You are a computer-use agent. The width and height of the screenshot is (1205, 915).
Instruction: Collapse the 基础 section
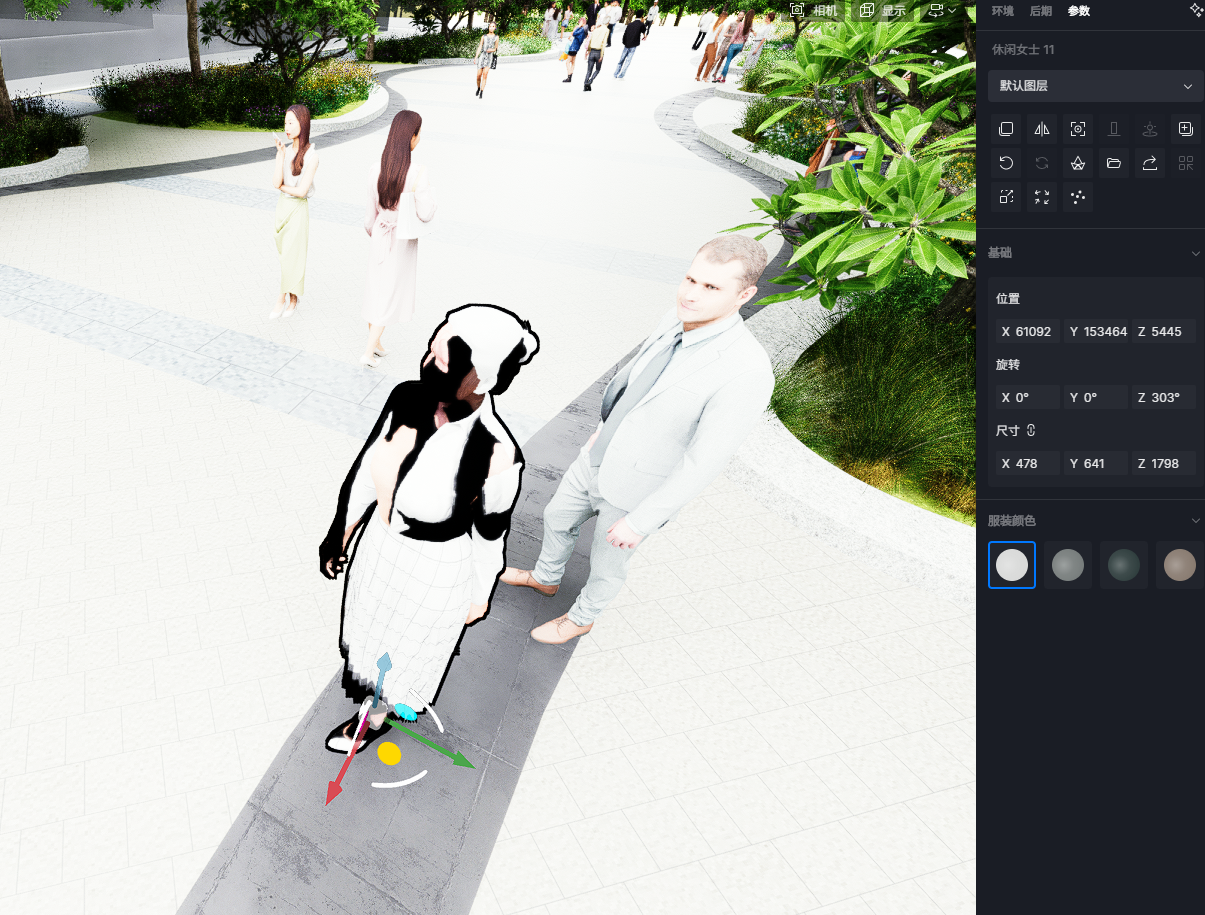coord(1195,254)
